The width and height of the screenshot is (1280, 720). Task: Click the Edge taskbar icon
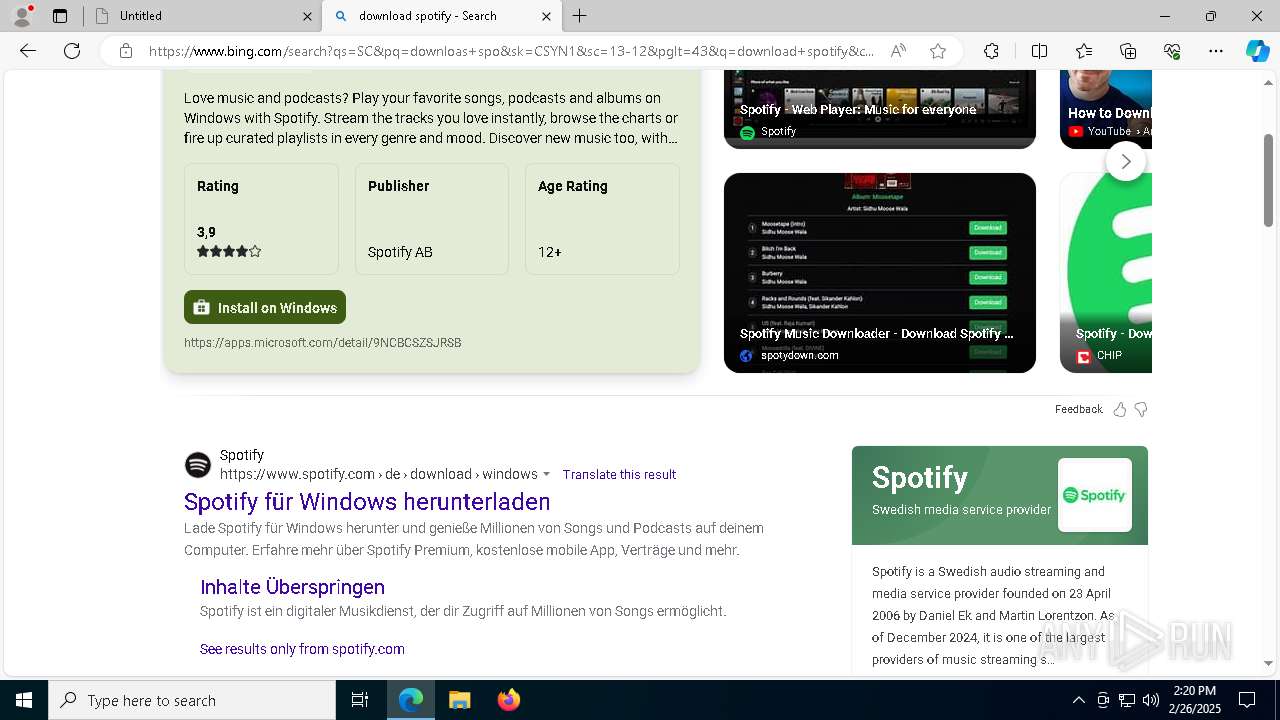coord(411,700)
